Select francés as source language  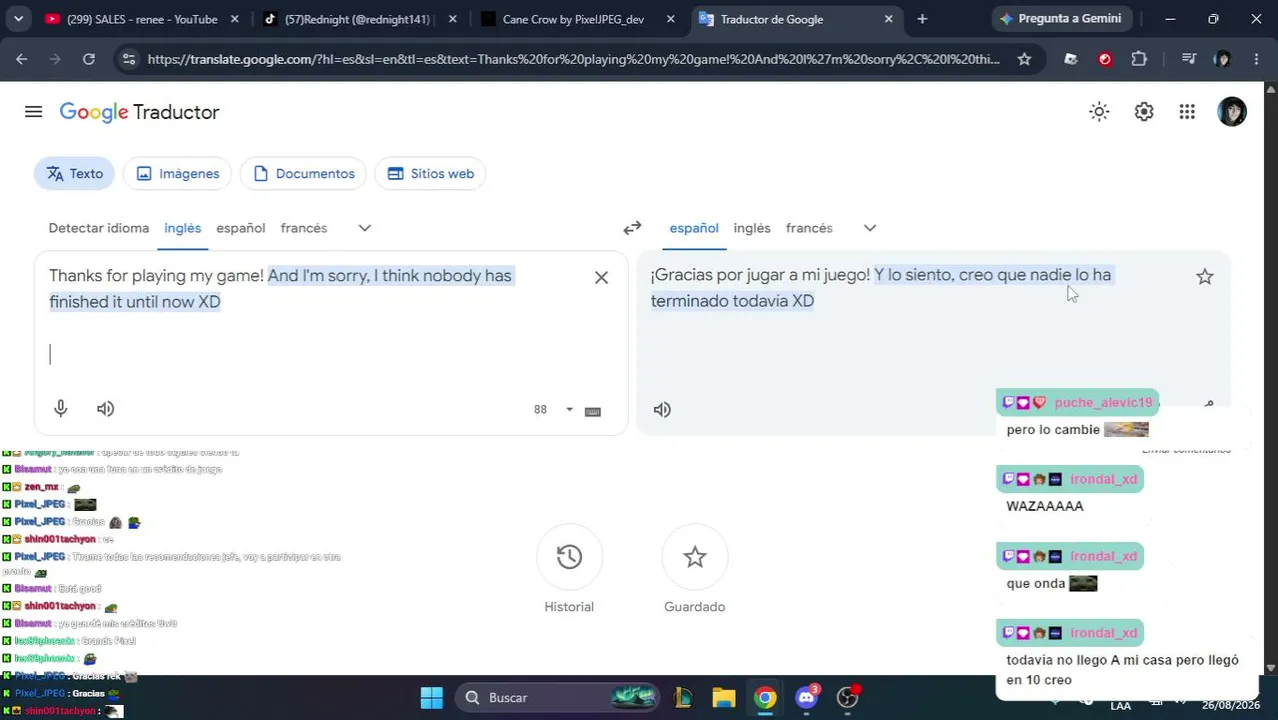[304, 228]
